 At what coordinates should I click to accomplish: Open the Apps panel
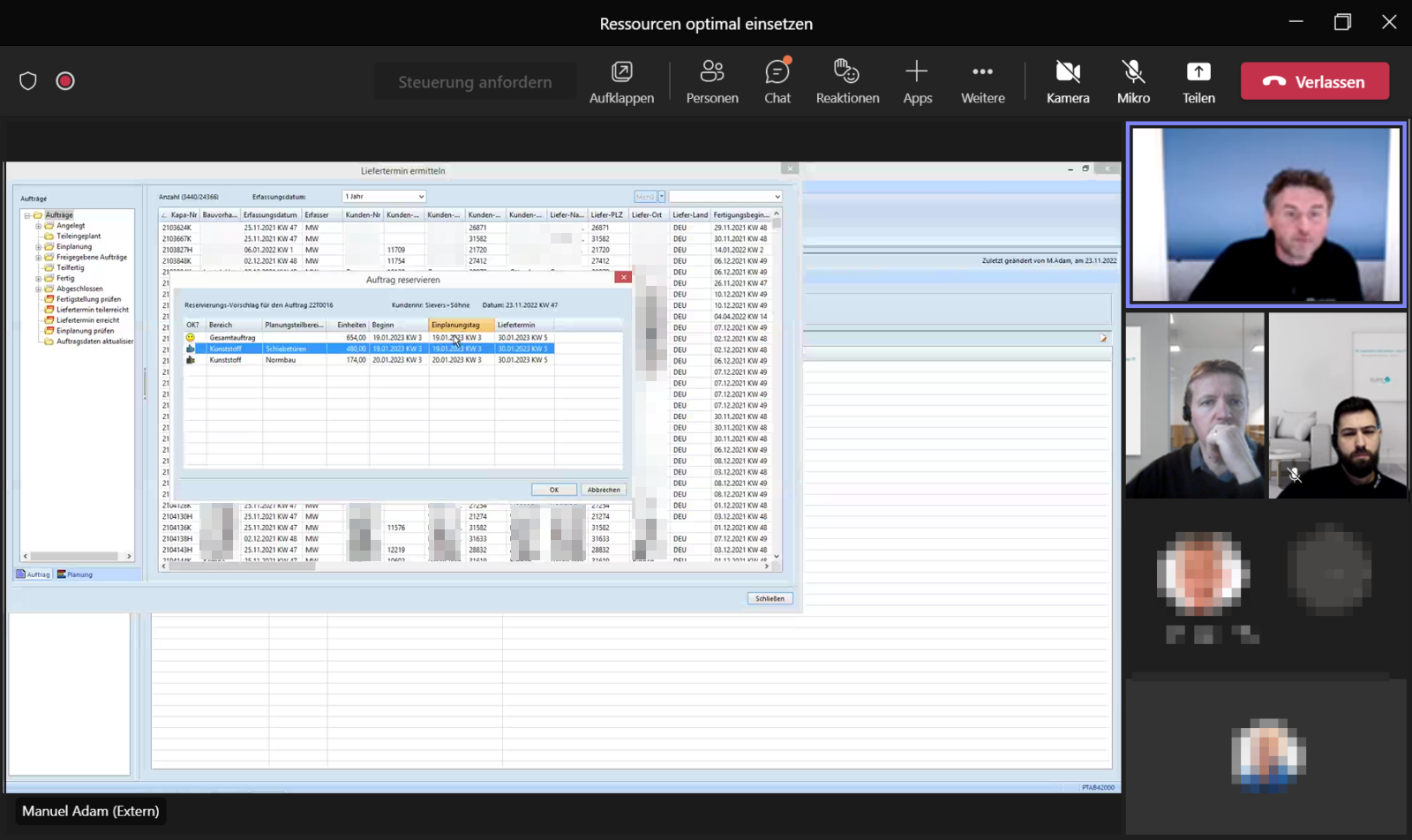click(917, 81)
